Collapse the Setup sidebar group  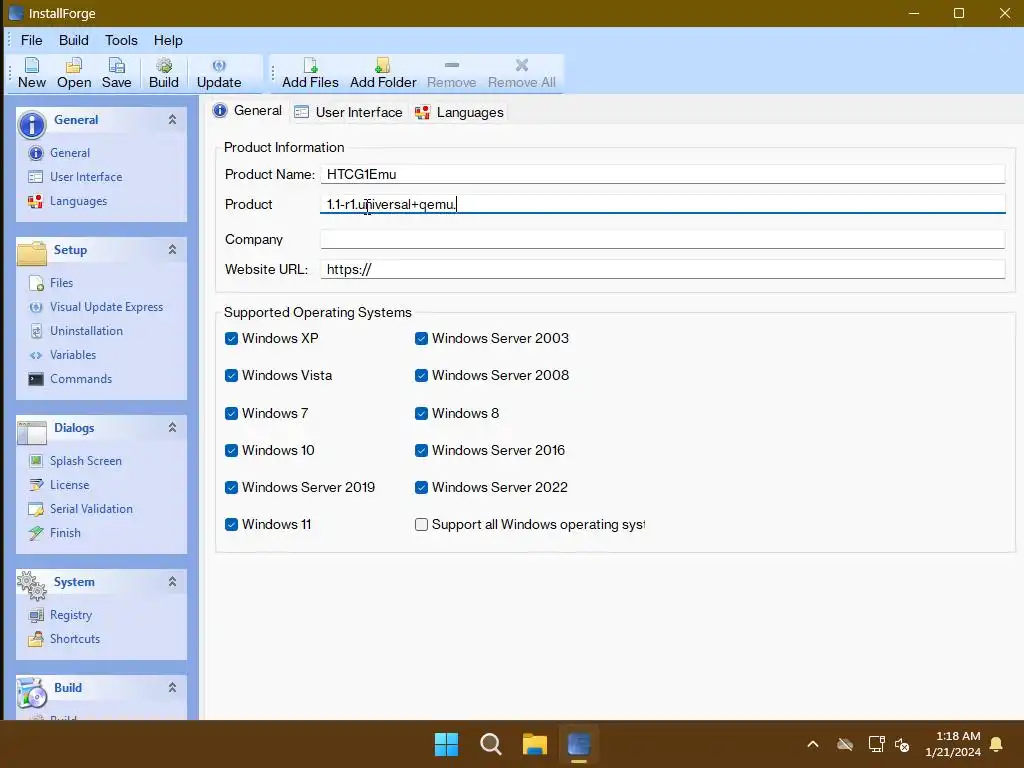point(172,249)
